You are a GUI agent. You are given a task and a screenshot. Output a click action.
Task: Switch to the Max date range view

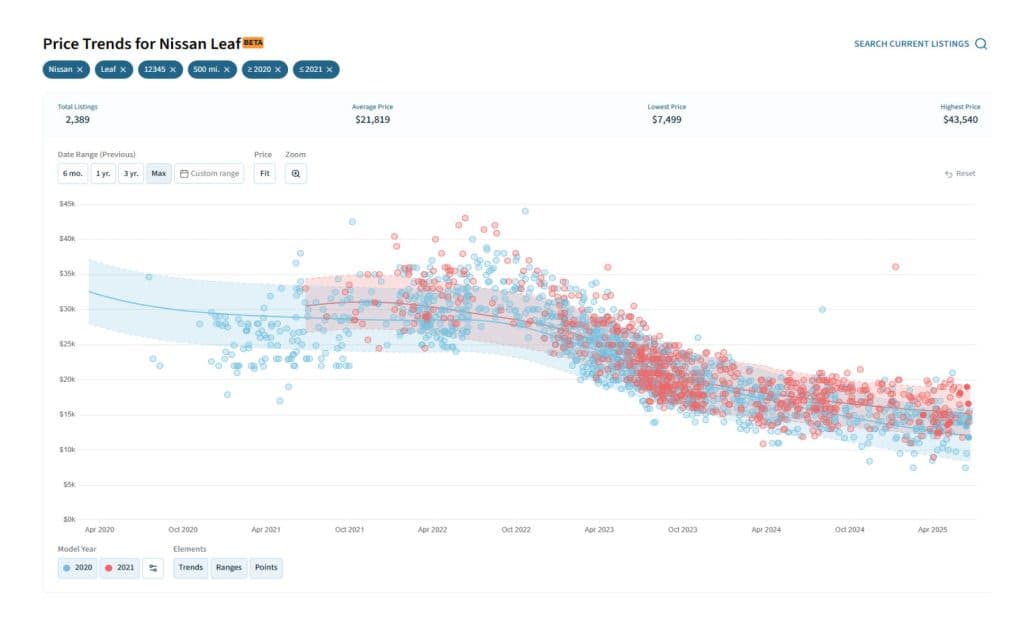tap(158, 173)
